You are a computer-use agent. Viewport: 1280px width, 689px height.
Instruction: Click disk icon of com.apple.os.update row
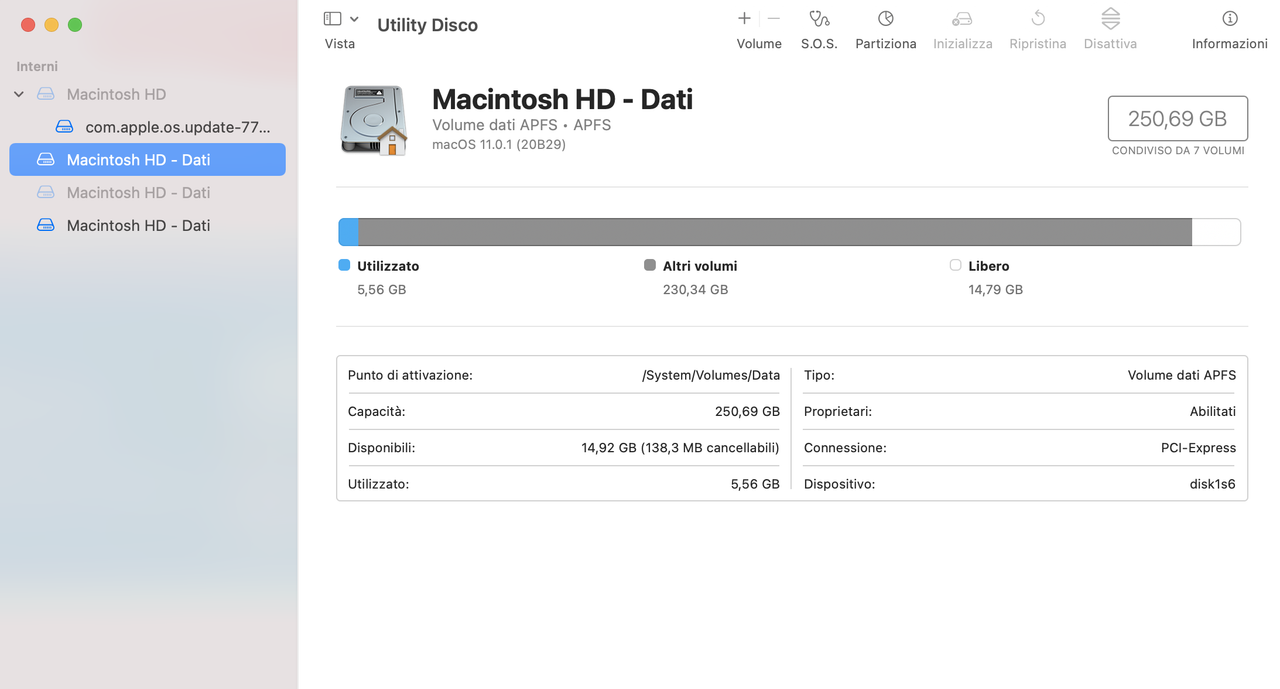click(65, 127)
